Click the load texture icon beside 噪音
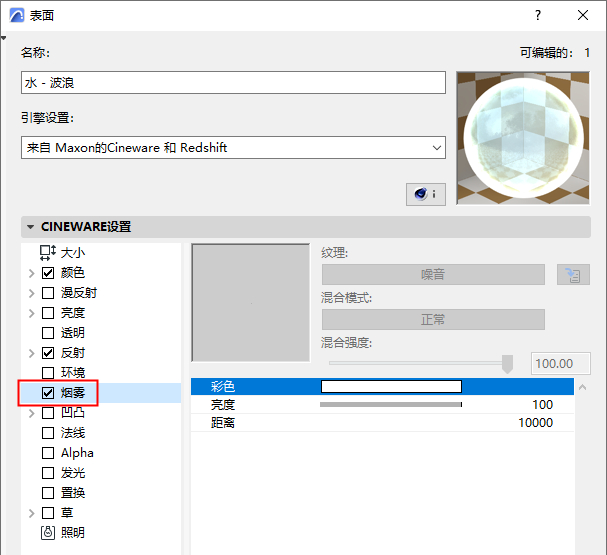607x555 pixels. [573, 275]
